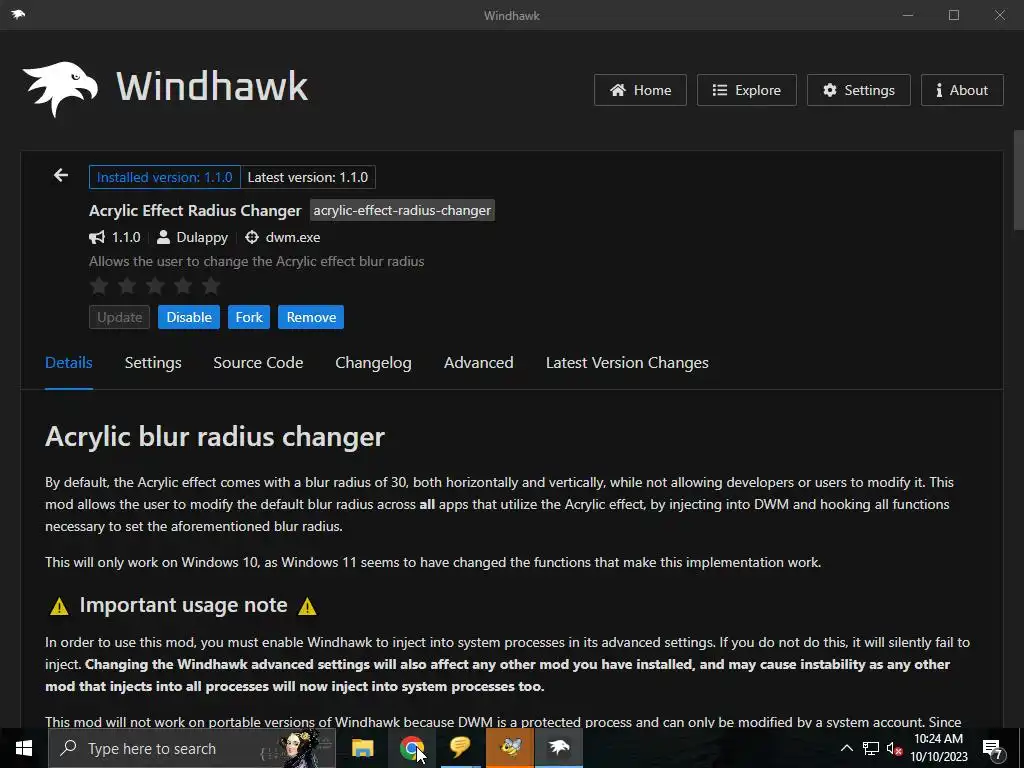The width and height of the screenshot is (1024, 768).
Task: Click the Windhawk taskbar icon
Action: (559, 748)
